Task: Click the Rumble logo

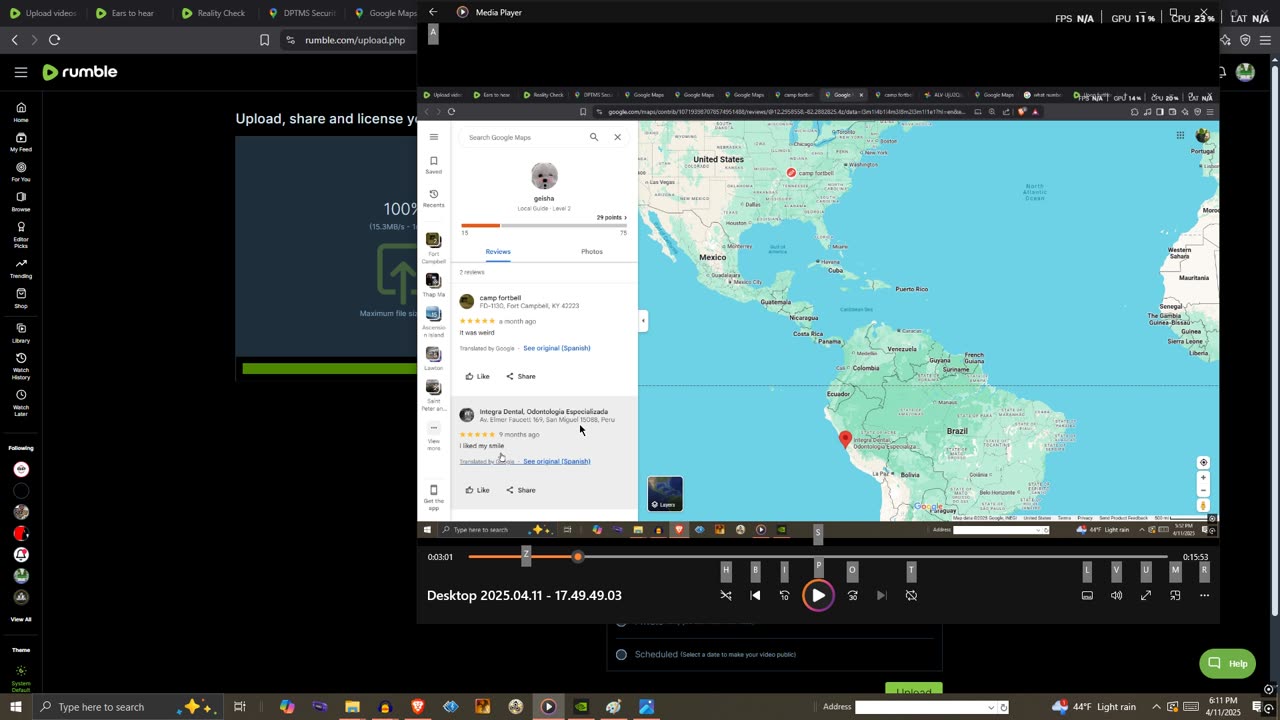Action: point(80,72)
